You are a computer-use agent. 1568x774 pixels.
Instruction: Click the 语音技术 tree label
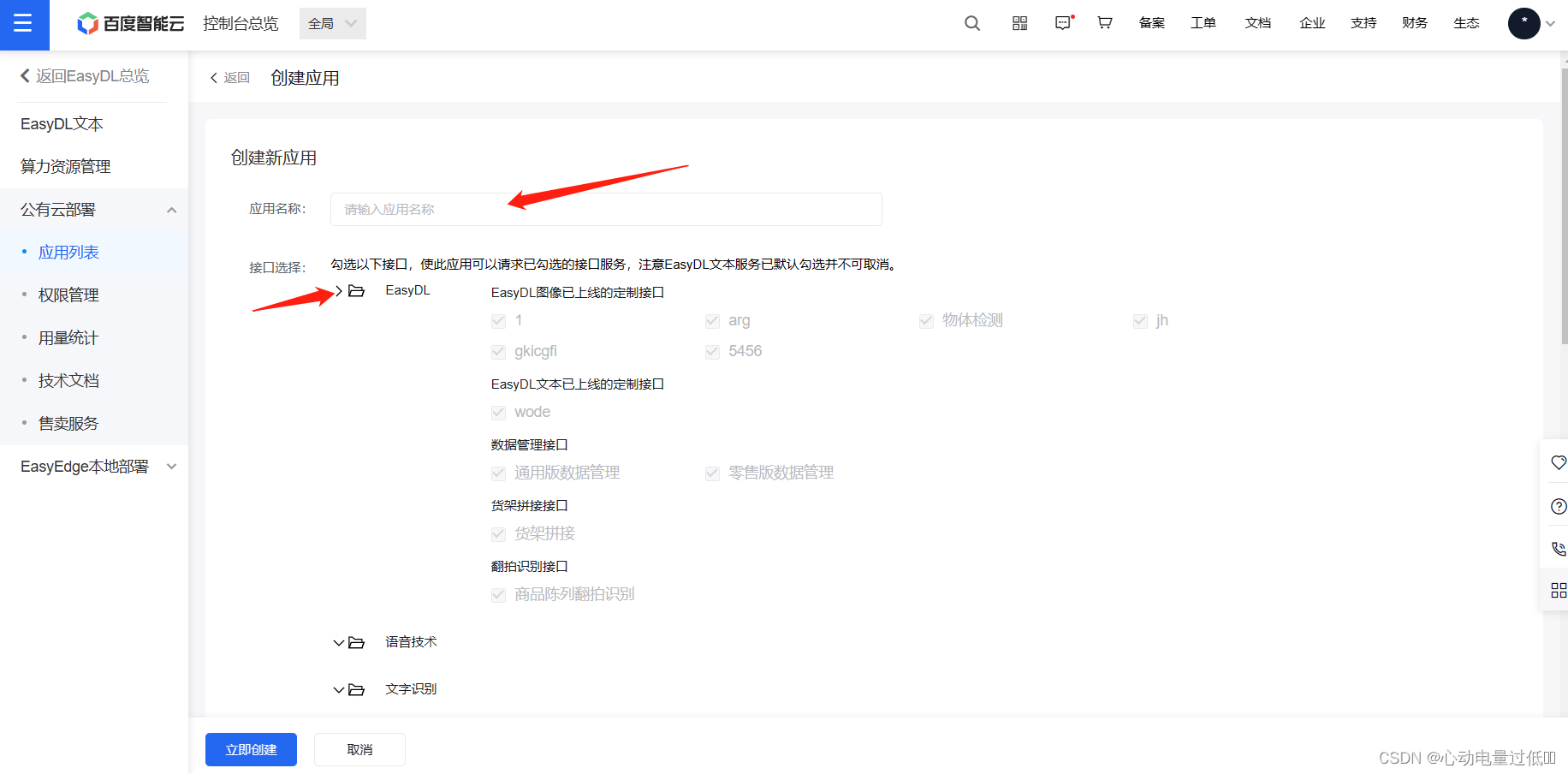411,642
